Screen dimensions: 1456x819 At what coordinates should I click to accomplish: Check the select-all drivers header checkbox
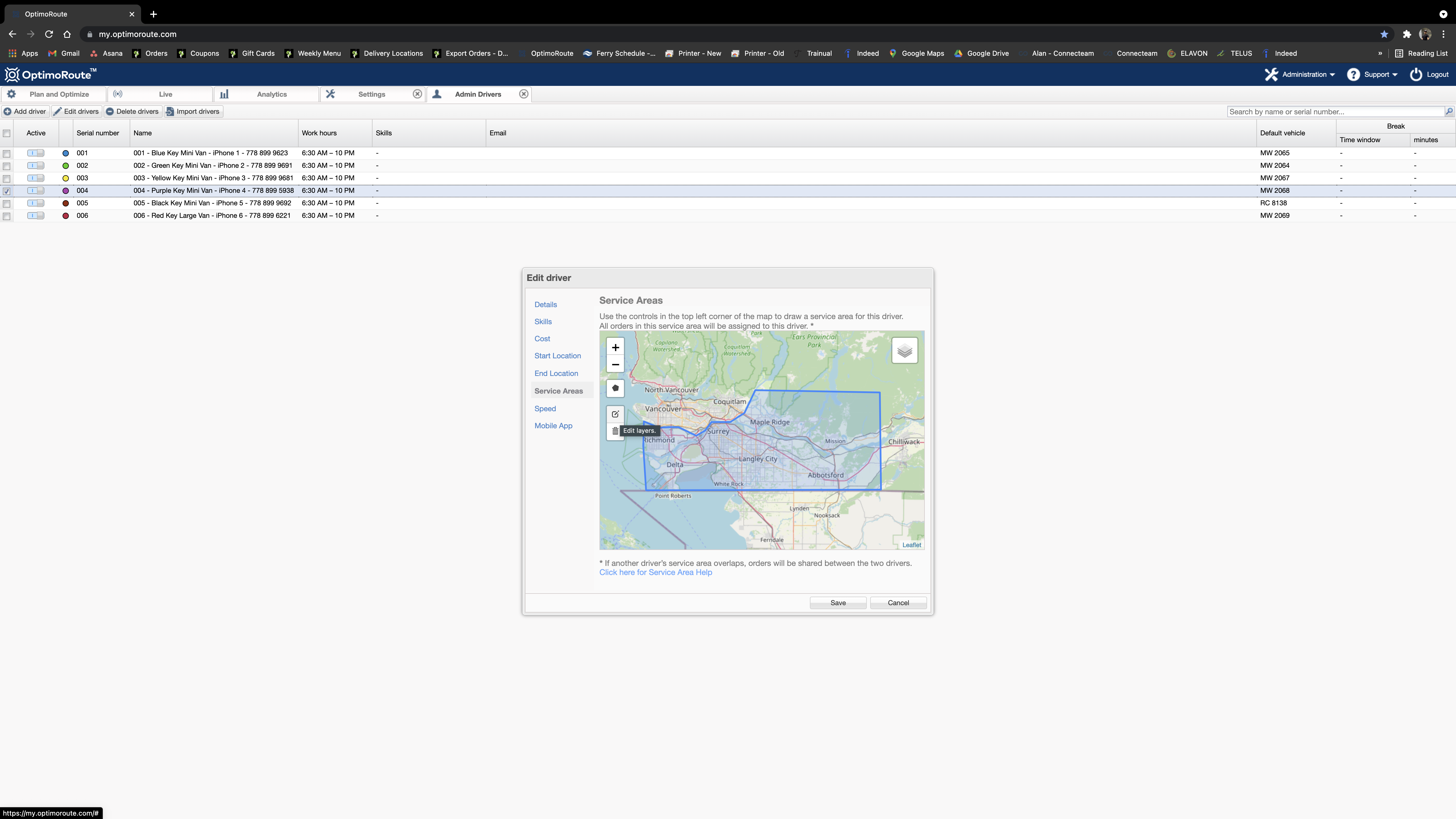(x=7, y=133)
